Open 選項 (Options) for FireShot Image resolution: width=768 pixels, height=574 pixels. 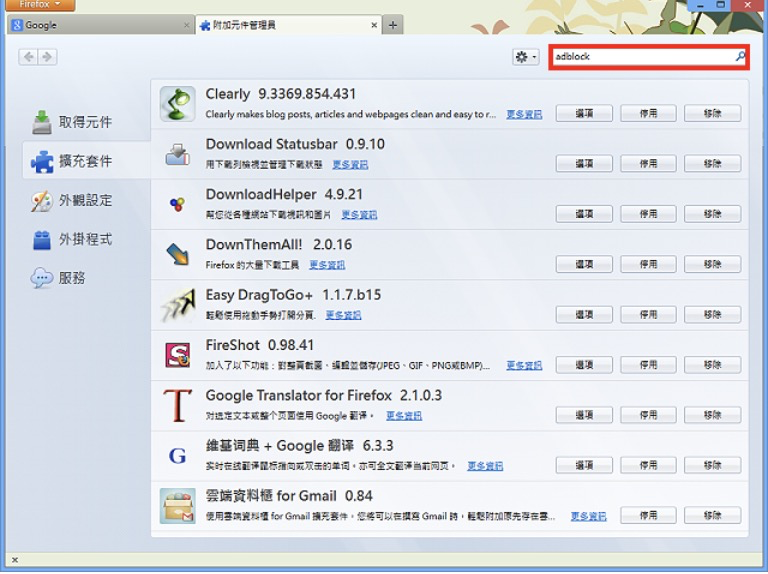tap(584, 365)
